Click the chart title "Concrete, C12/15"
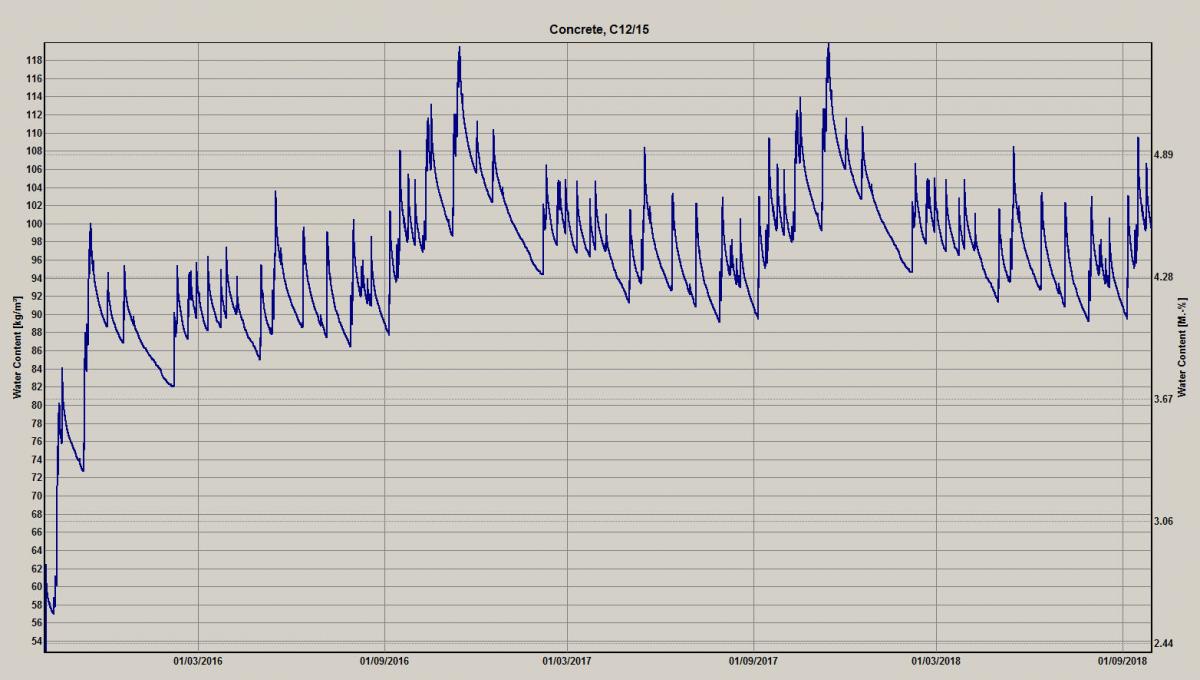Image resolution: width=1200 pixels, height=680 pixels. coord(600,31)
